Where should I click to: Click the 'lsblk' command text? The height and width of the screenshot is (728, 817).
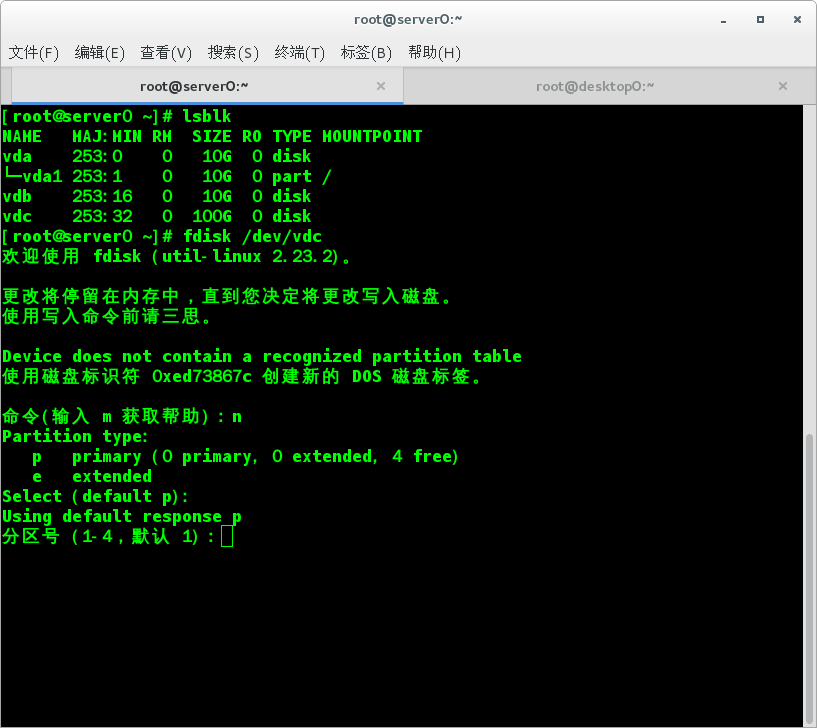207,116
